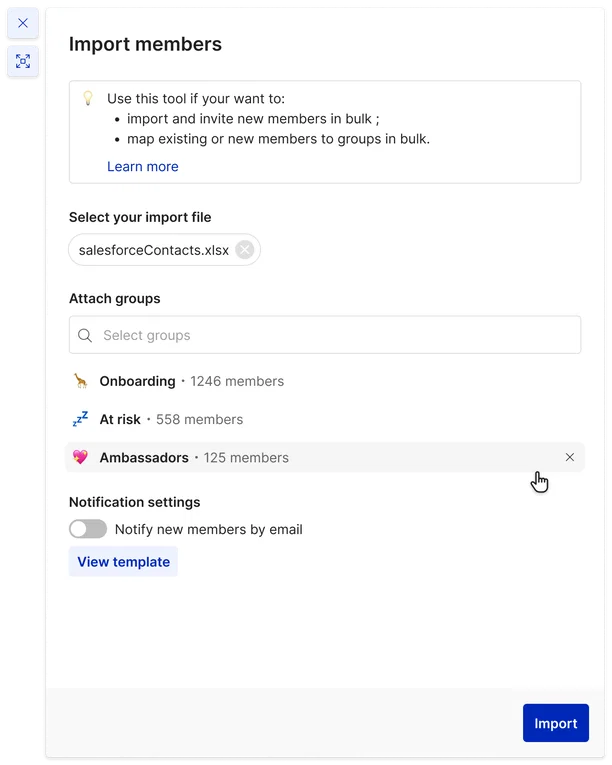Select the Ambassadors group row
The height and width of the screenshot is (765, 612).
coord(325,457)
